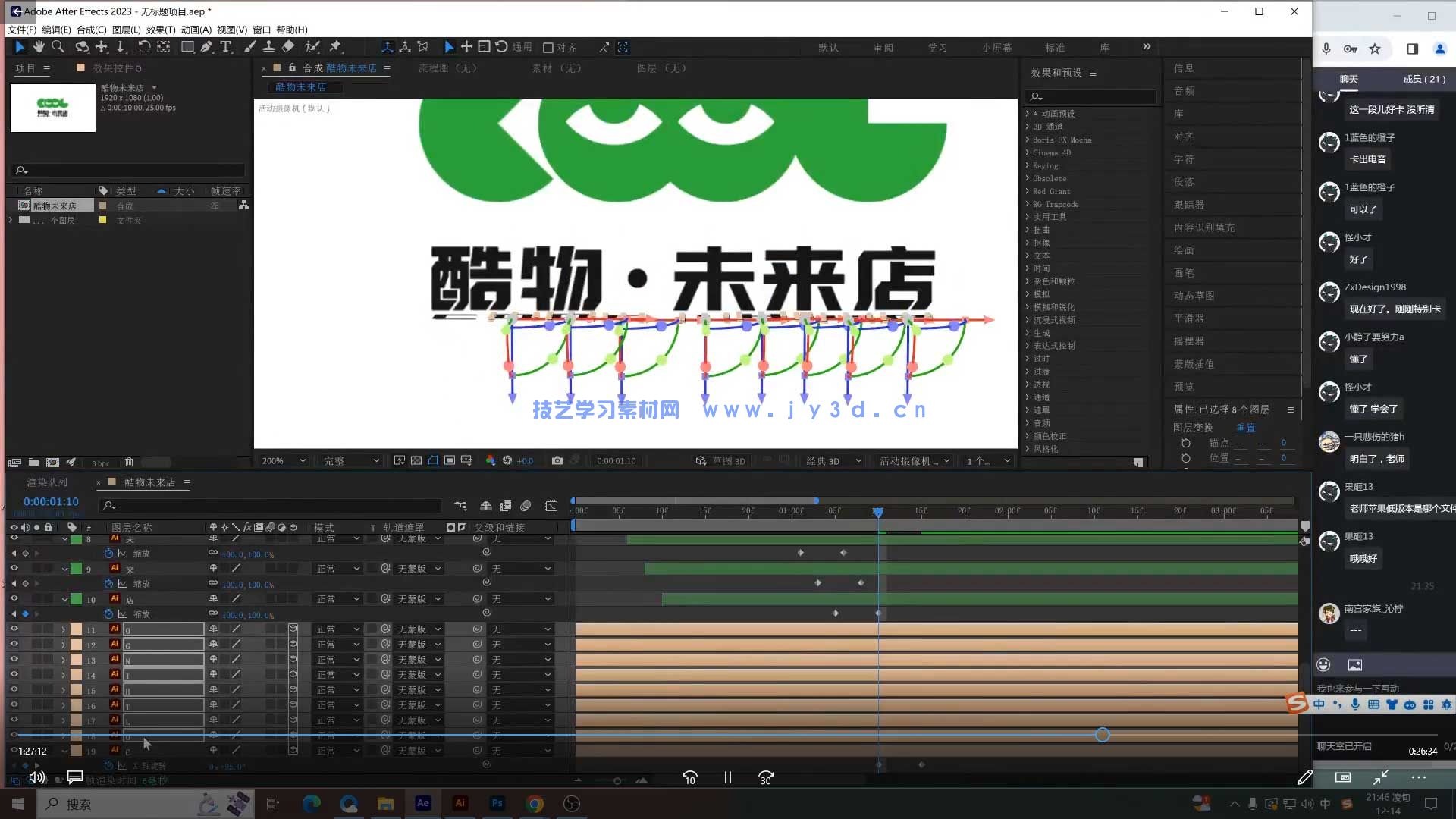Select the Brush tool
The width and height of the screenshot is (1456, 819).
[x=249, y=46]
